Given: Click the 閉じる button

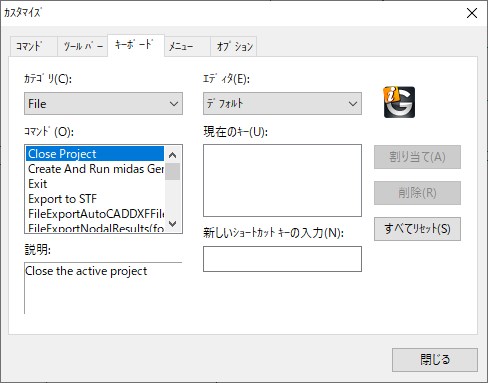Looking at the screenshot, I should click(x=435, y=360).
